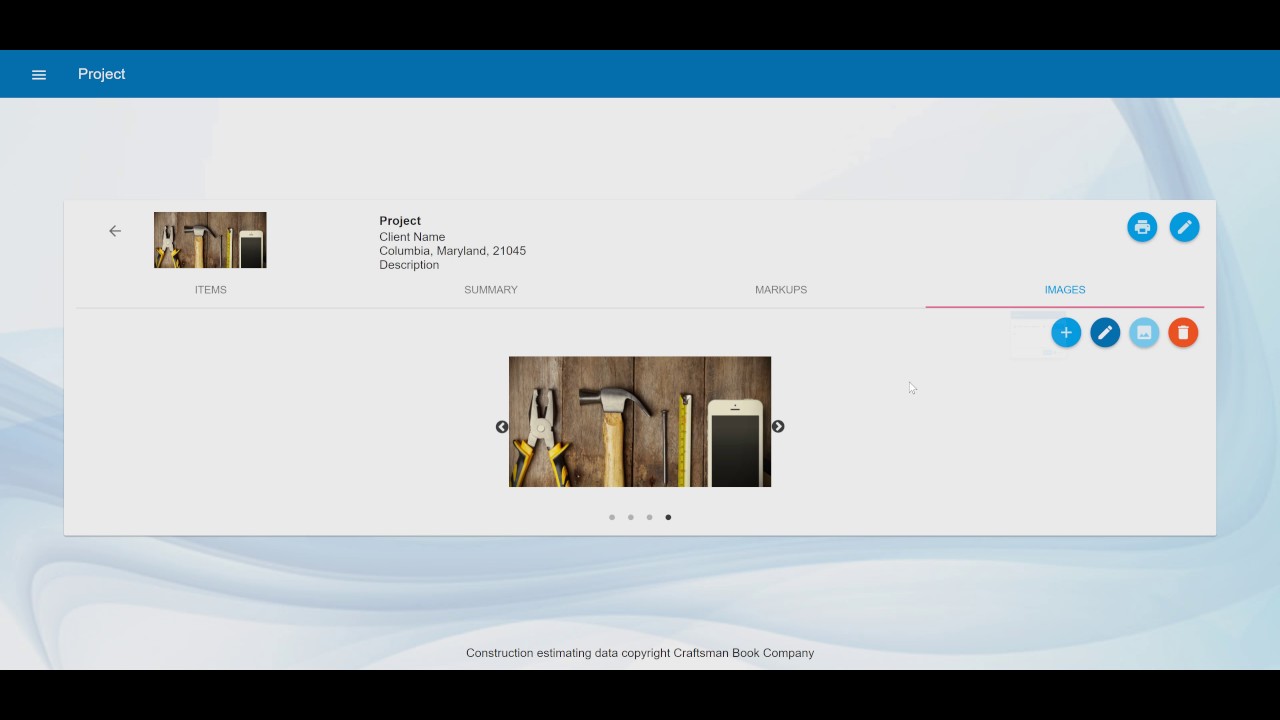The image size is (1280, 720).
Task: Click the project thumbnail image in header
Action: coord(210,240)
